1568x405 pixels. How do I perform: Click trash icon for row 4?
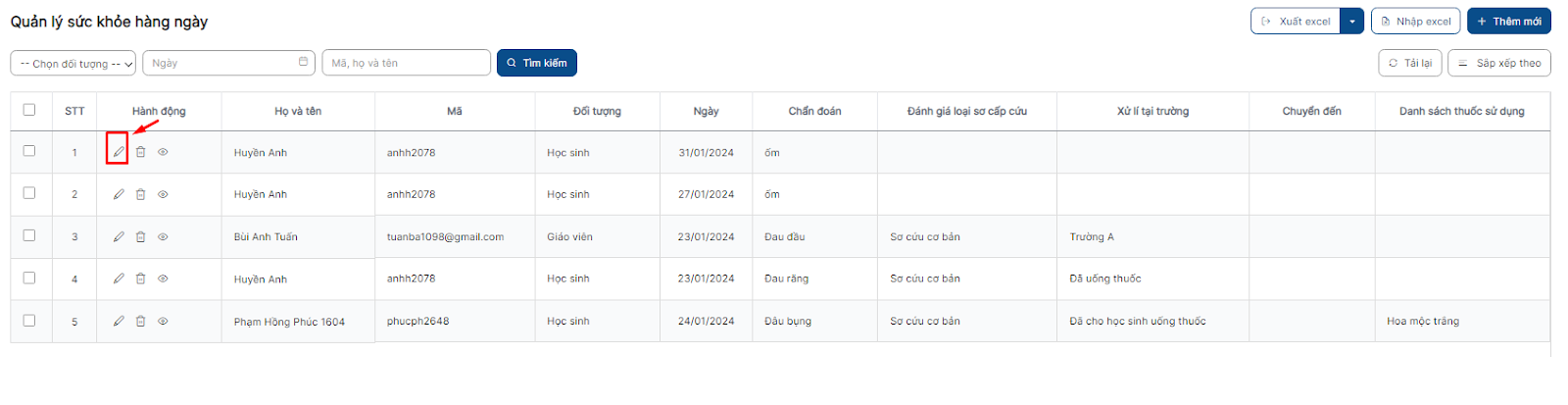click(140, 278)
